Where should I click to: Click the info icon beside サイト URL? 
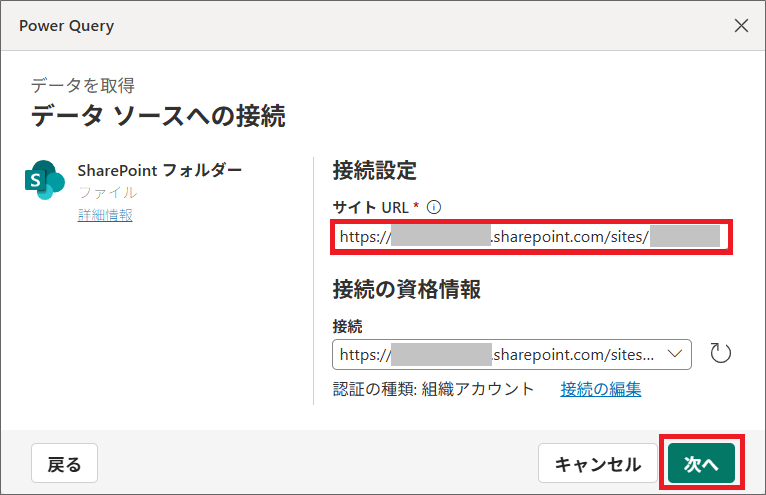pos(434,207)
